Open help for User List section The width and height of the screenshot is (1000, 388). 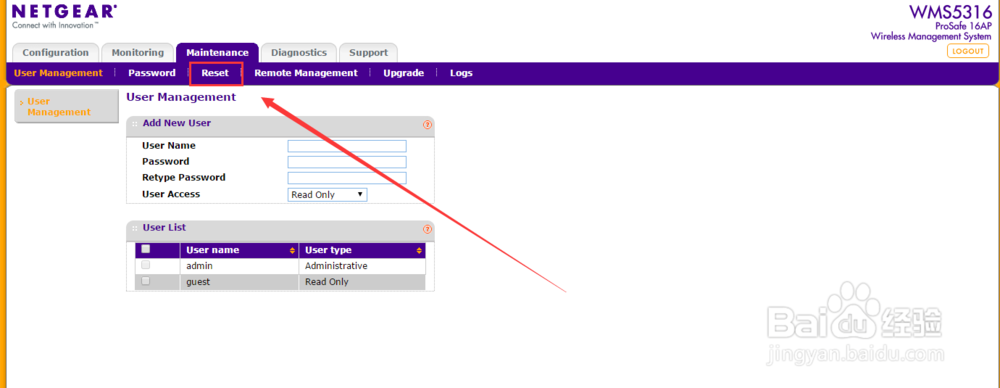click(427, 229)
